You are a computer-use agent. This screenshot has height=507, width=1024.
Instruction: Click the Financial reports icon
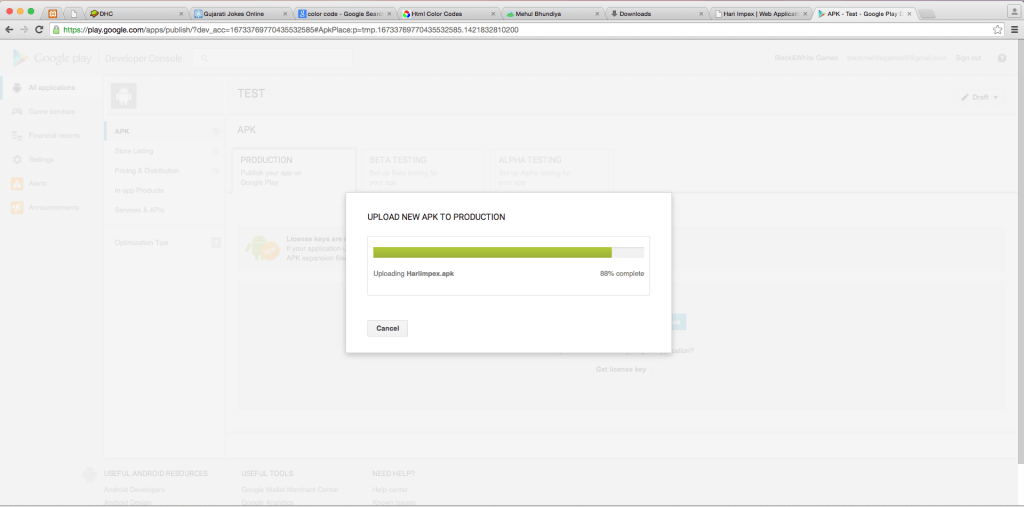point(17,136)
